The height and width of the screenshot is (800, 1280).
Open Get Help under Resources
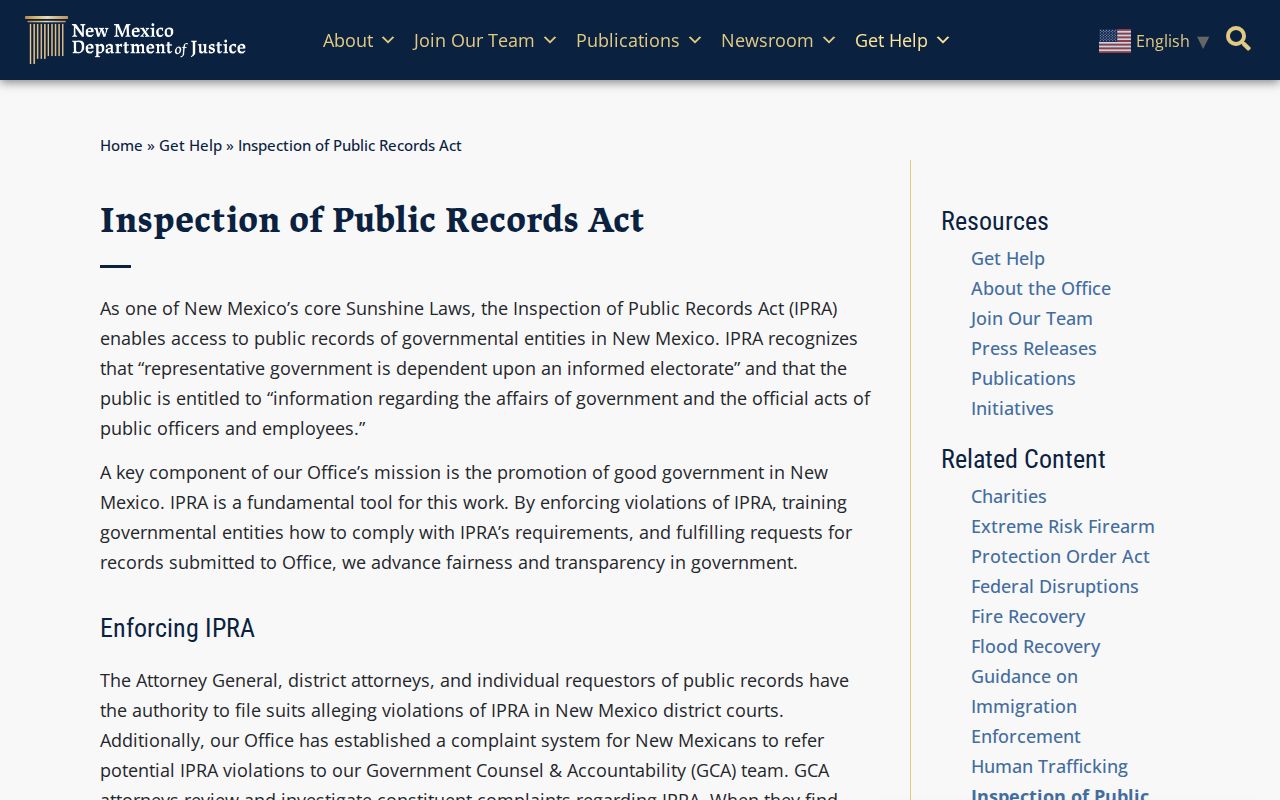coord(1008,258)
